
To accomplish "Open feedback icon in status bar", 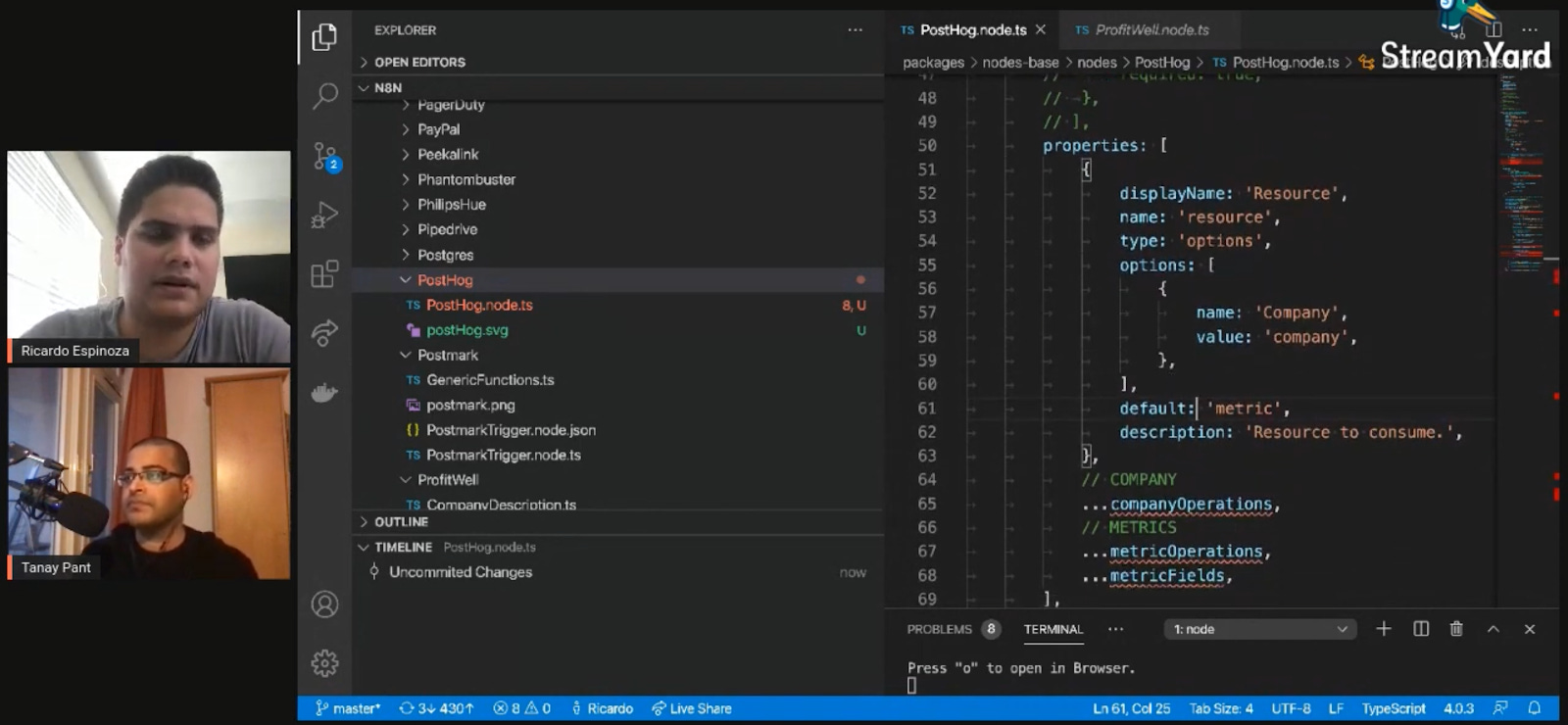I will 1500,708.
